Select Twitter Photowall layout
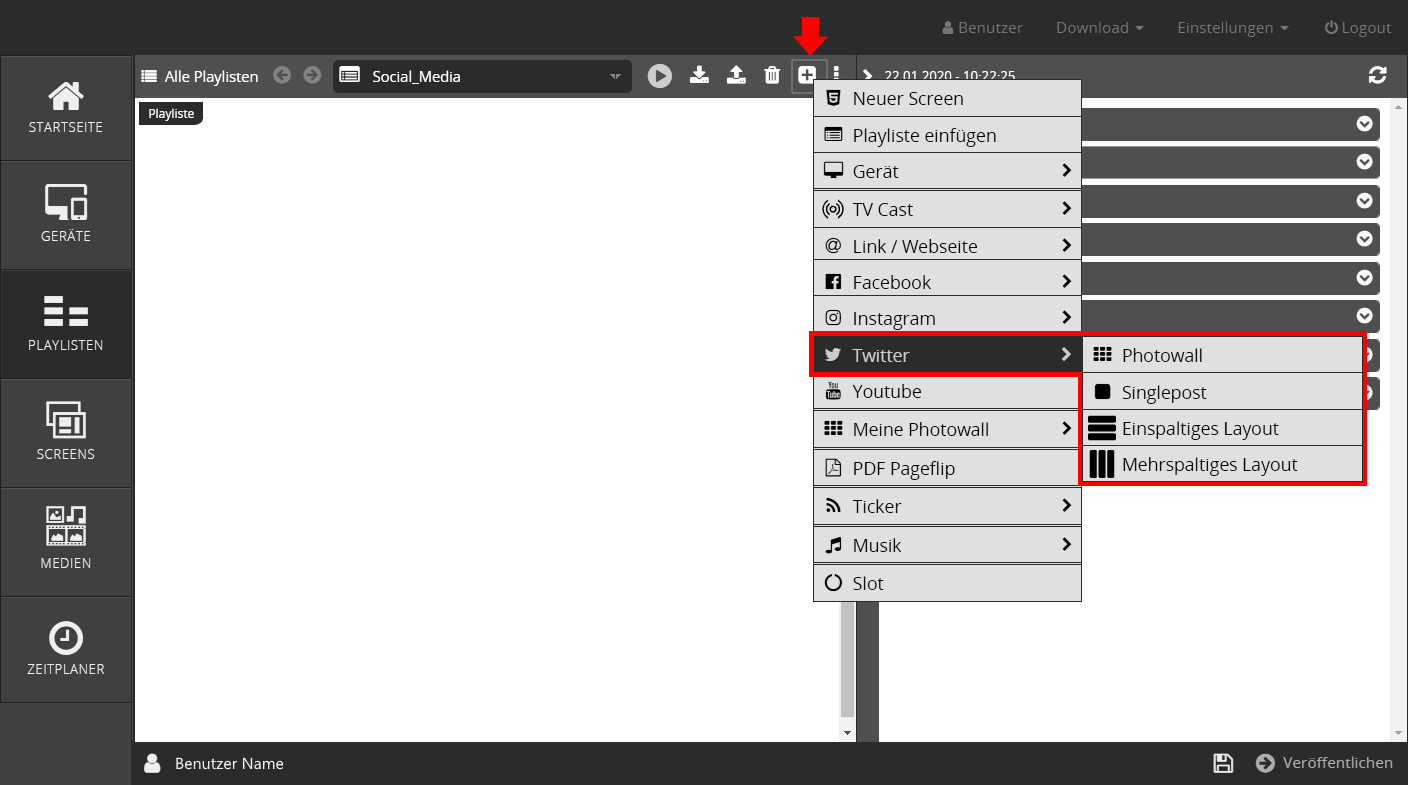1408x785 pixels. [x=1223, y=355]
